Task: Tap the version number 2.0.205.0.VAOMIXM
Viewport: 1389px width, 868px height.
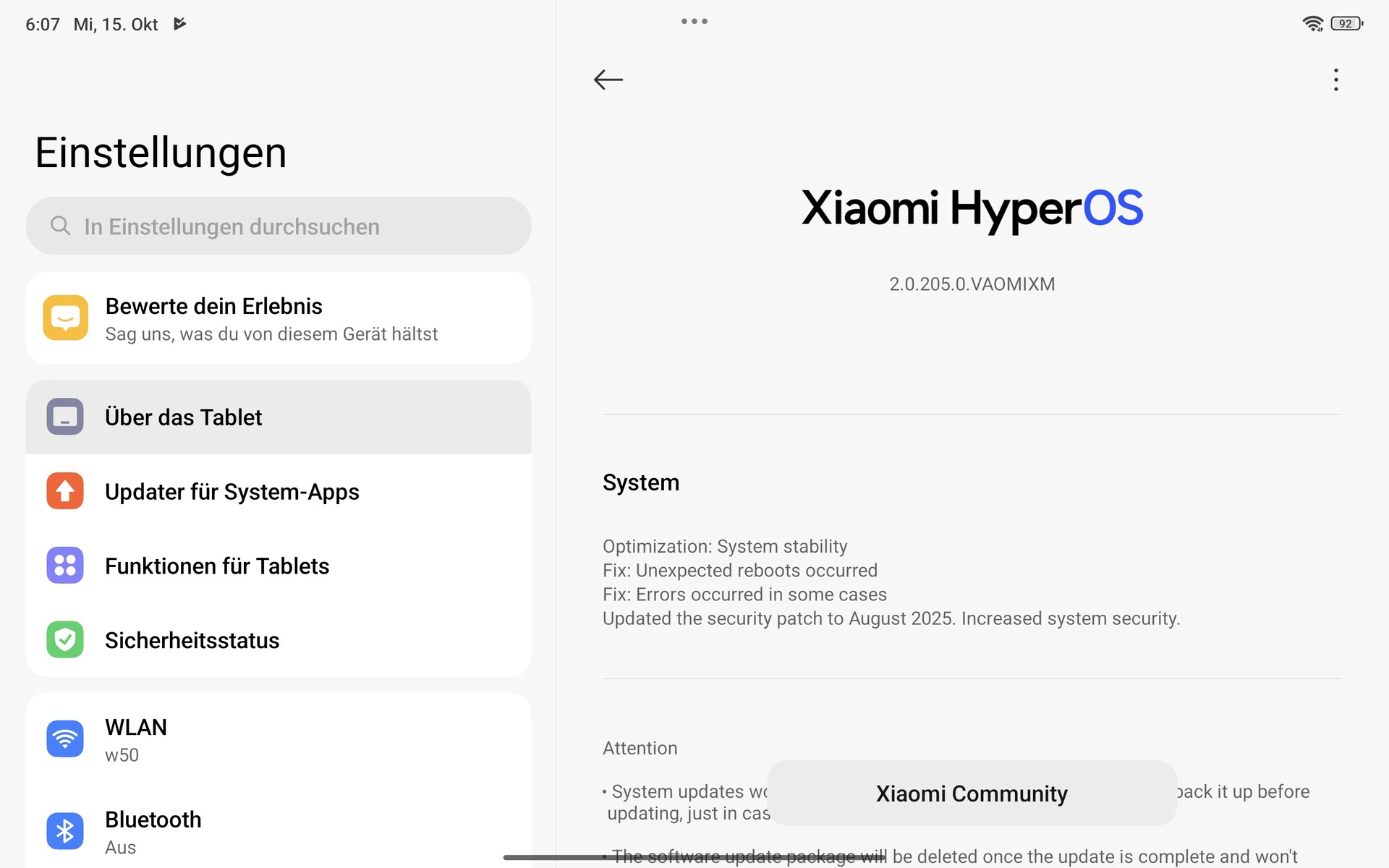Action: point(972,284)
